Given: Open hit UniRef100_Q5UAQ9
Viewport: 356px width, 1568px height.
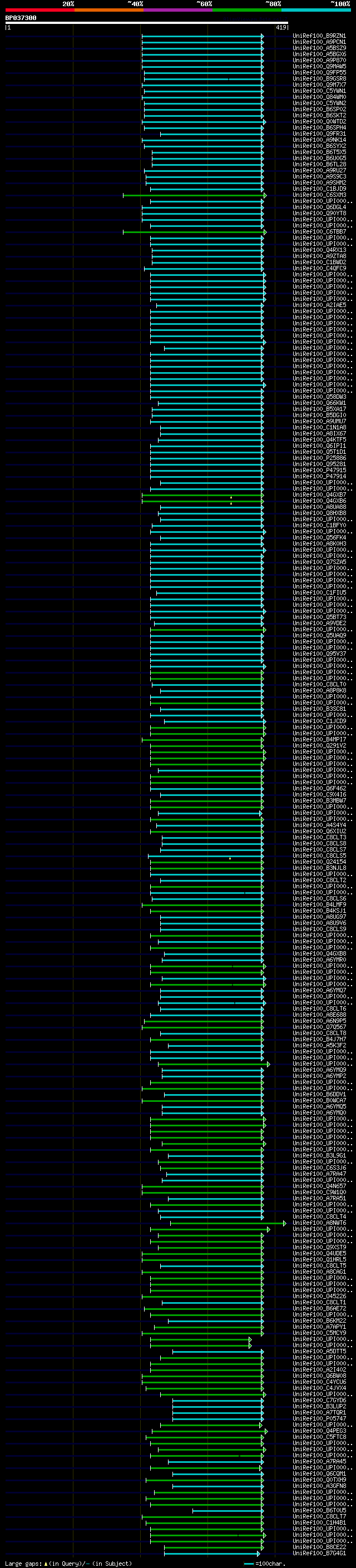Looking at the screenshot, I should coord(319,635).
